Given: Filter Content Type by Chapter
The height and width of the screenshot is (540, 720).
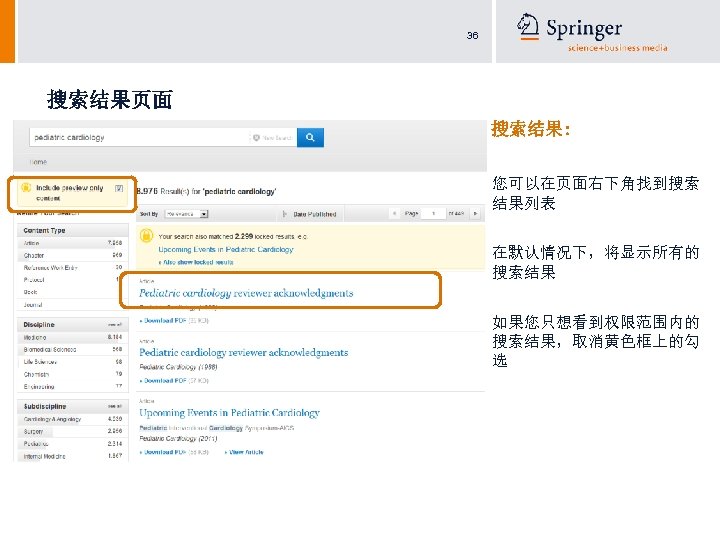Looking at the screenshot, I should tap(73, 255).
